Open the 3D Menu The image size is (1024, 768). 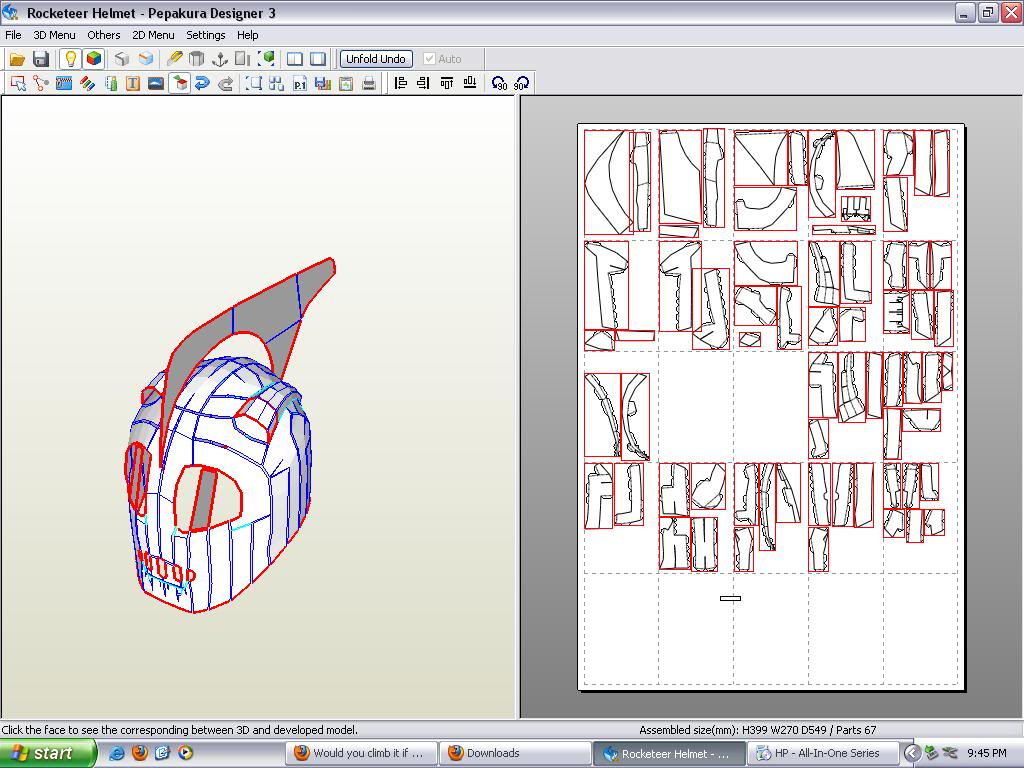[54, 35]
